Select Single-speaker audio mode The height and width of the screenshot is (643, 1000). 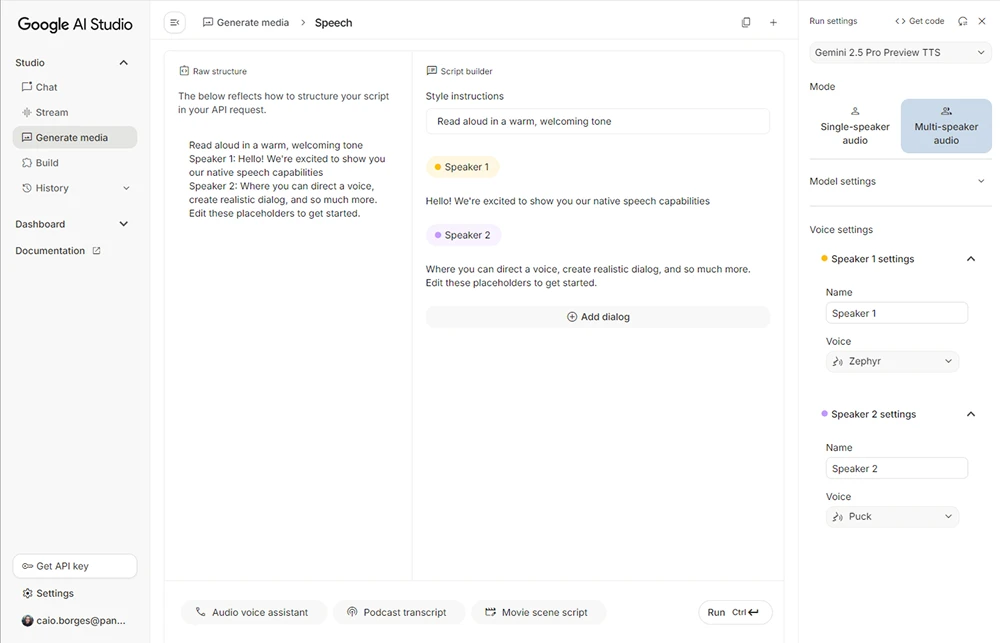[855, 126]
